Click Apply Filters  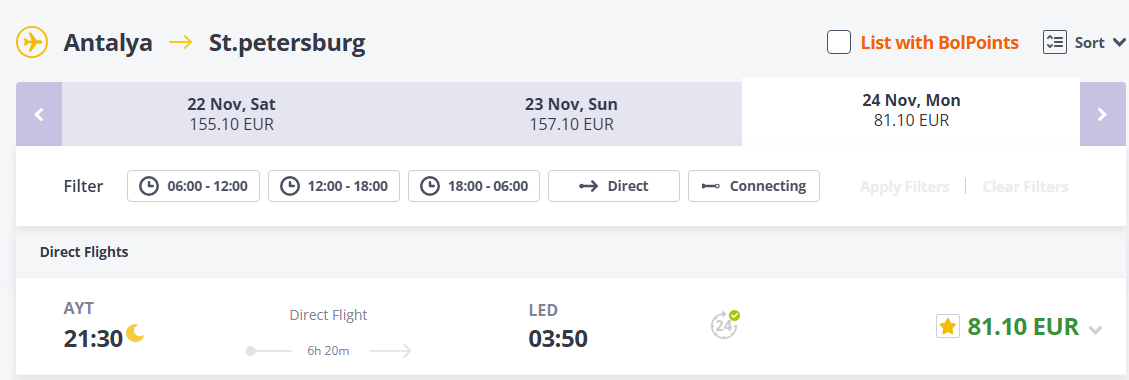(904, 187)
